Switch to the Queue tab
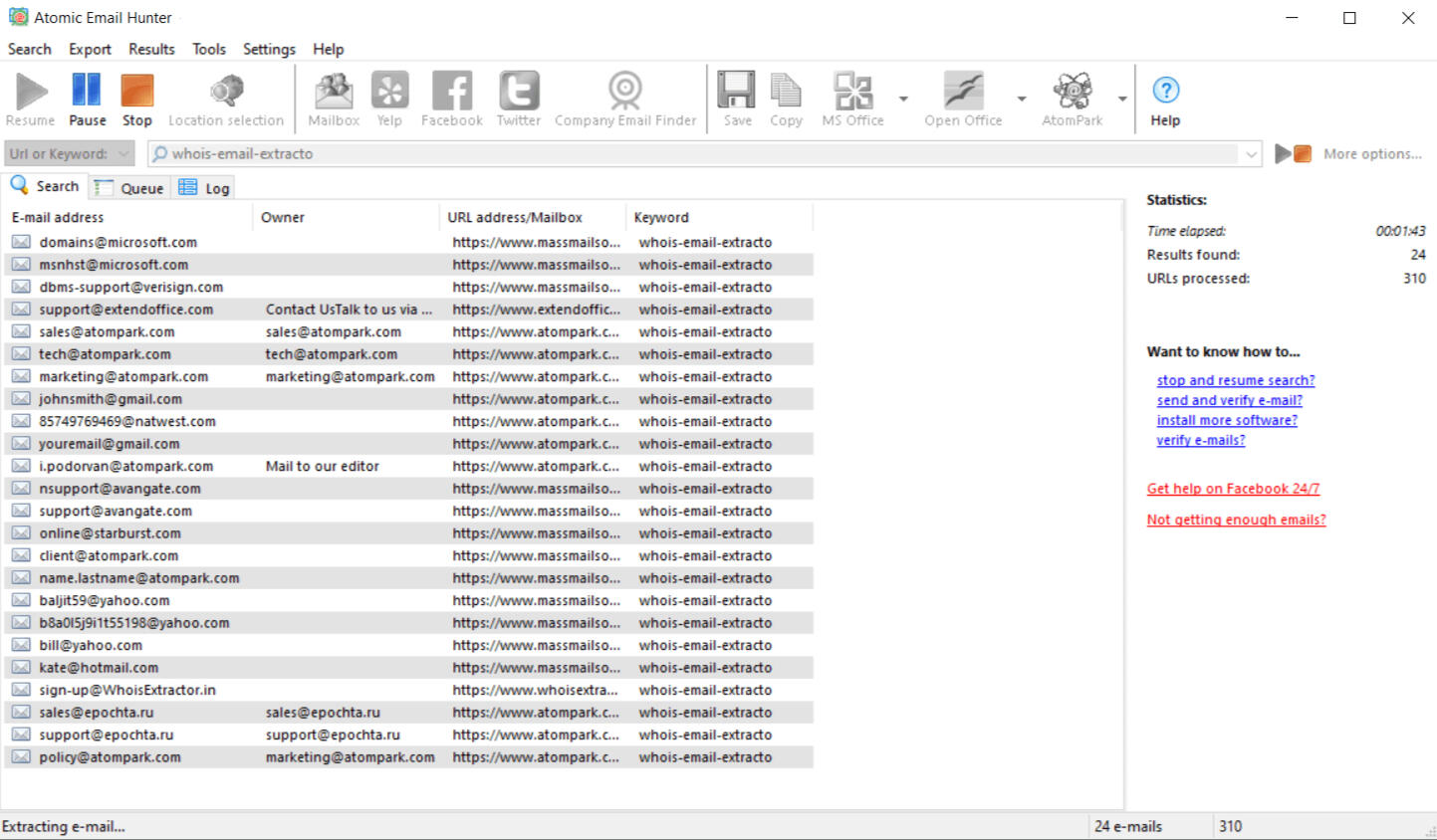The height and width of the screenshot is (840, 1437). [x=128, y=187]
